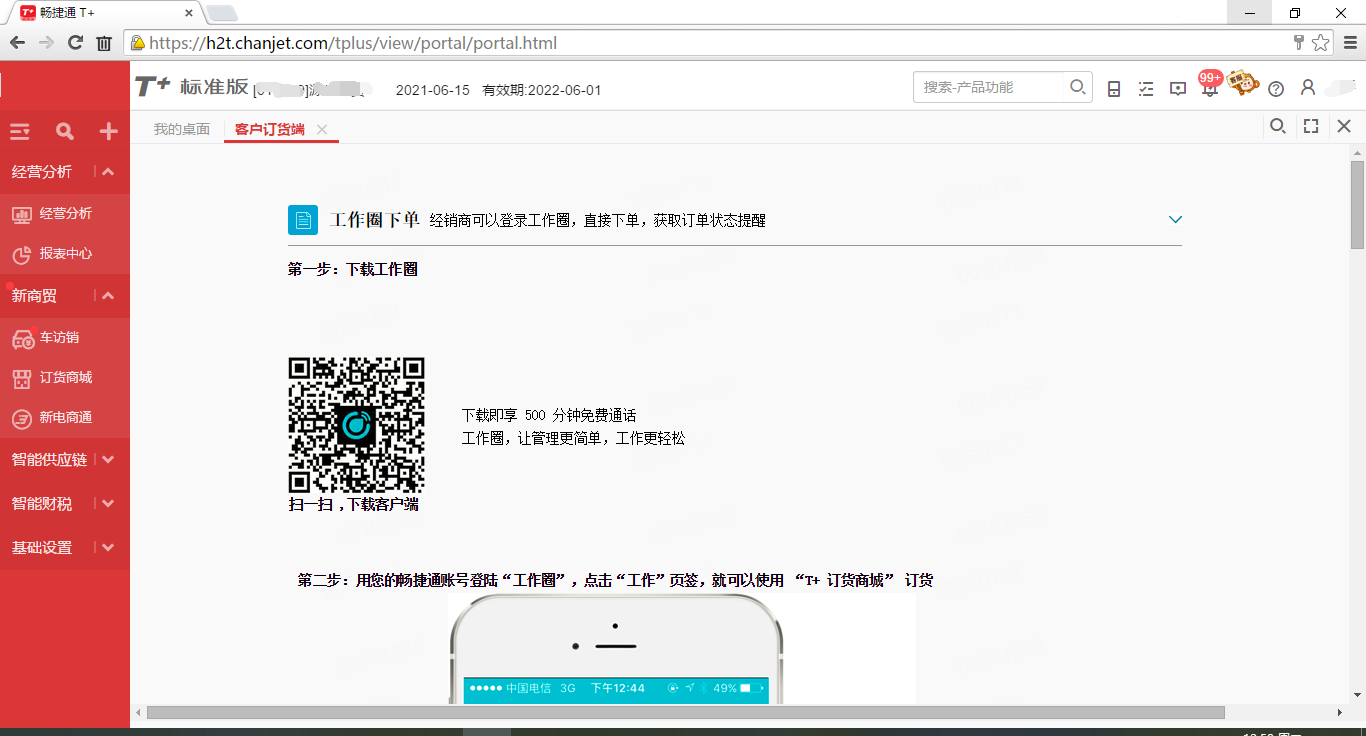Image resolution: width=1366 pixels, height=736 pixels.
Task: Select the 客户订货端 tab
Action: tap(270, 129)
